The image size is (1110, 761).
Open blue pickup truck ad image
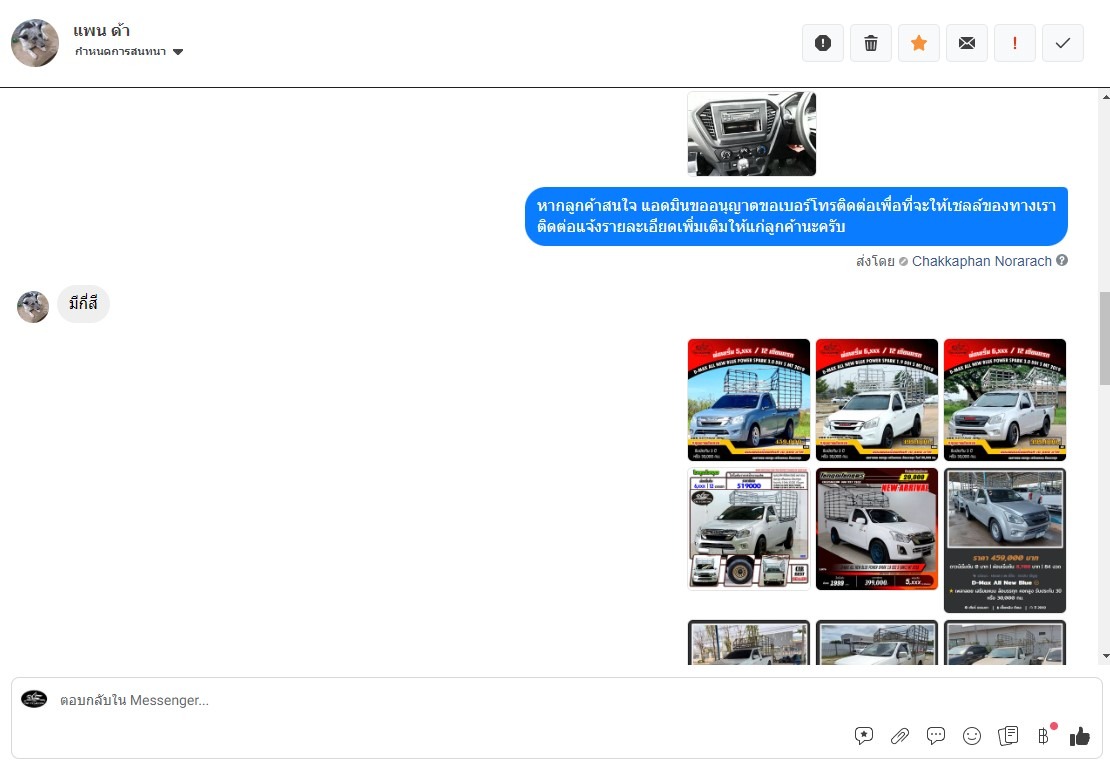(749, 400)
